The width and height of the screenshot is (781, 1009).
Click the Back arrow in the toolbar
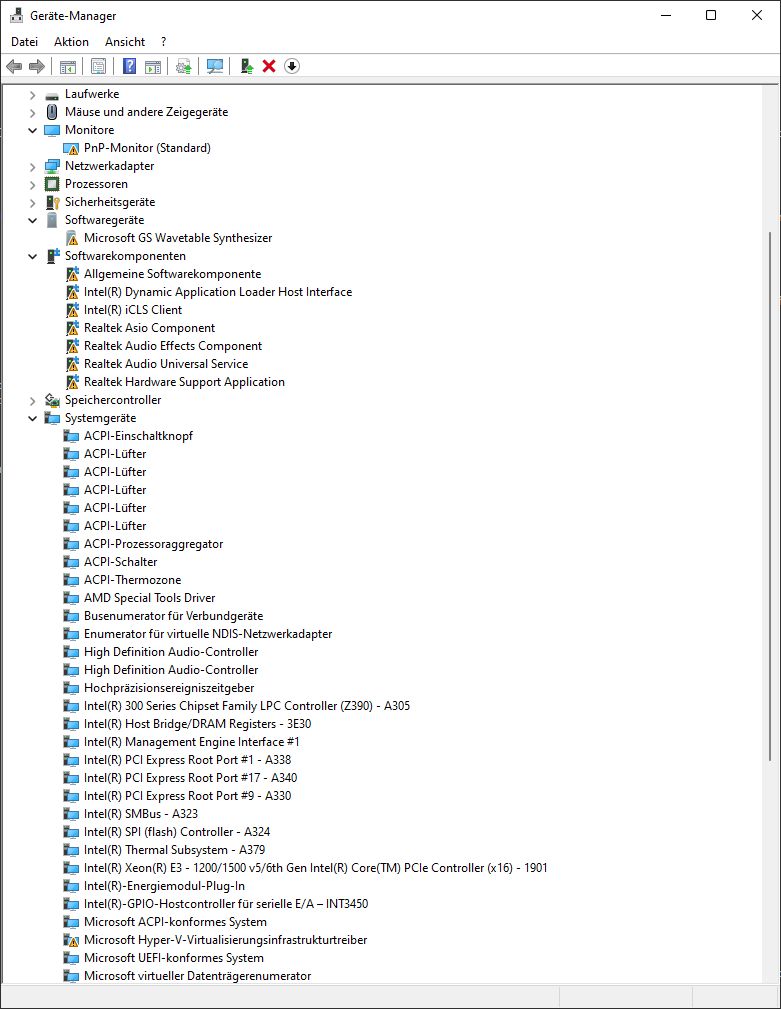click(x=14, y=66)
